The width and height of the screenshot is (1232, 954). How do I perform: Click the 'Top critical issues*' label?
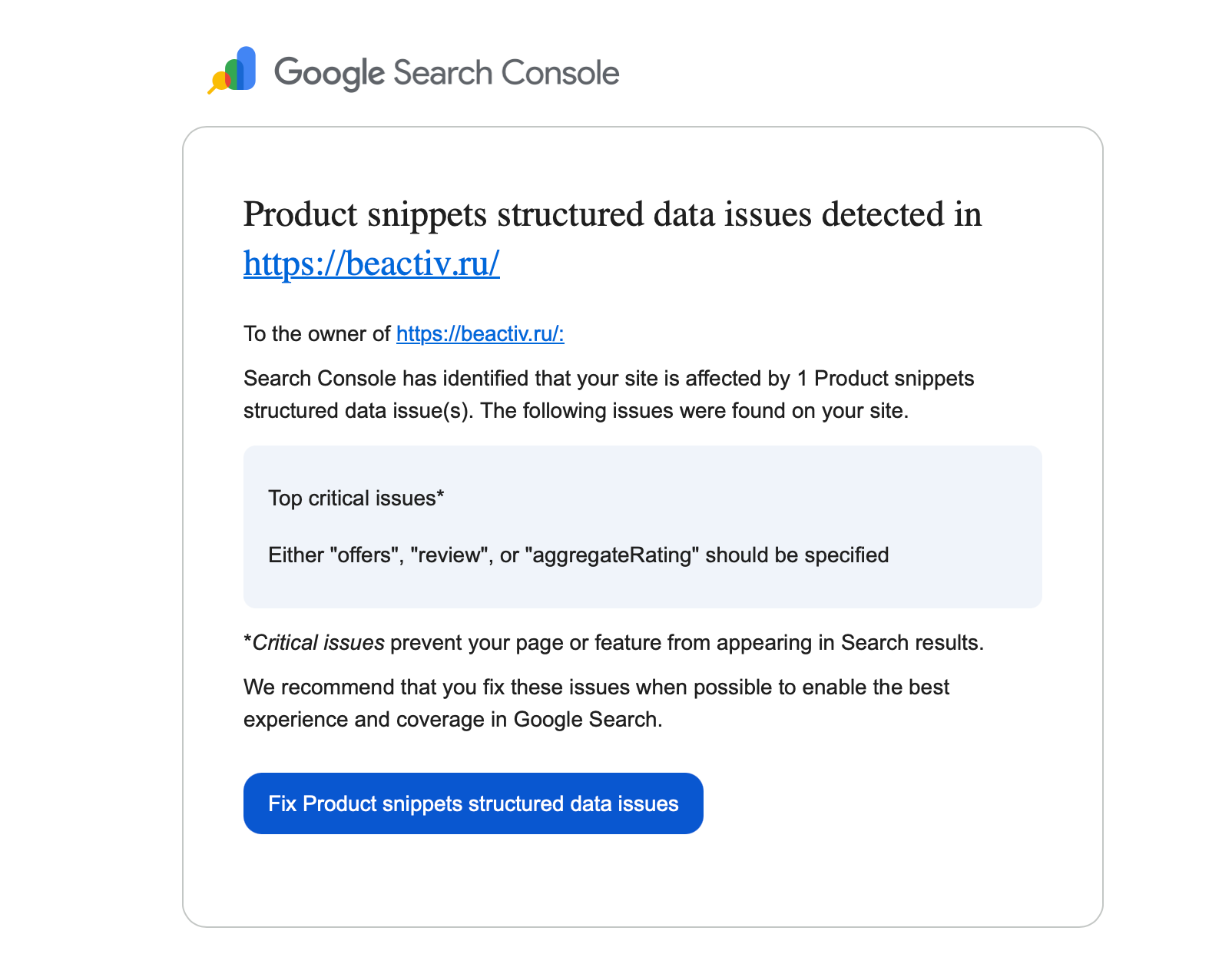(x=356, y=499)
